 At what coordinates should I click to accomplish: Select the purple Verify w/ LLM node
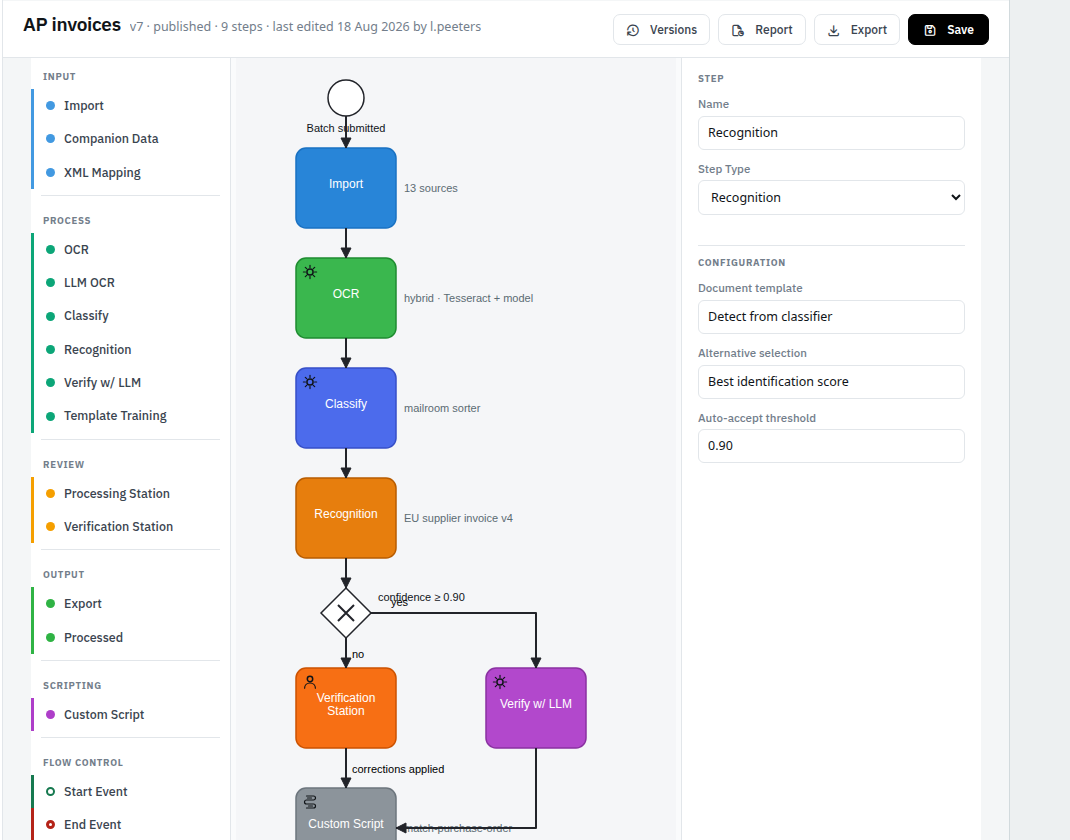point(536,708)
